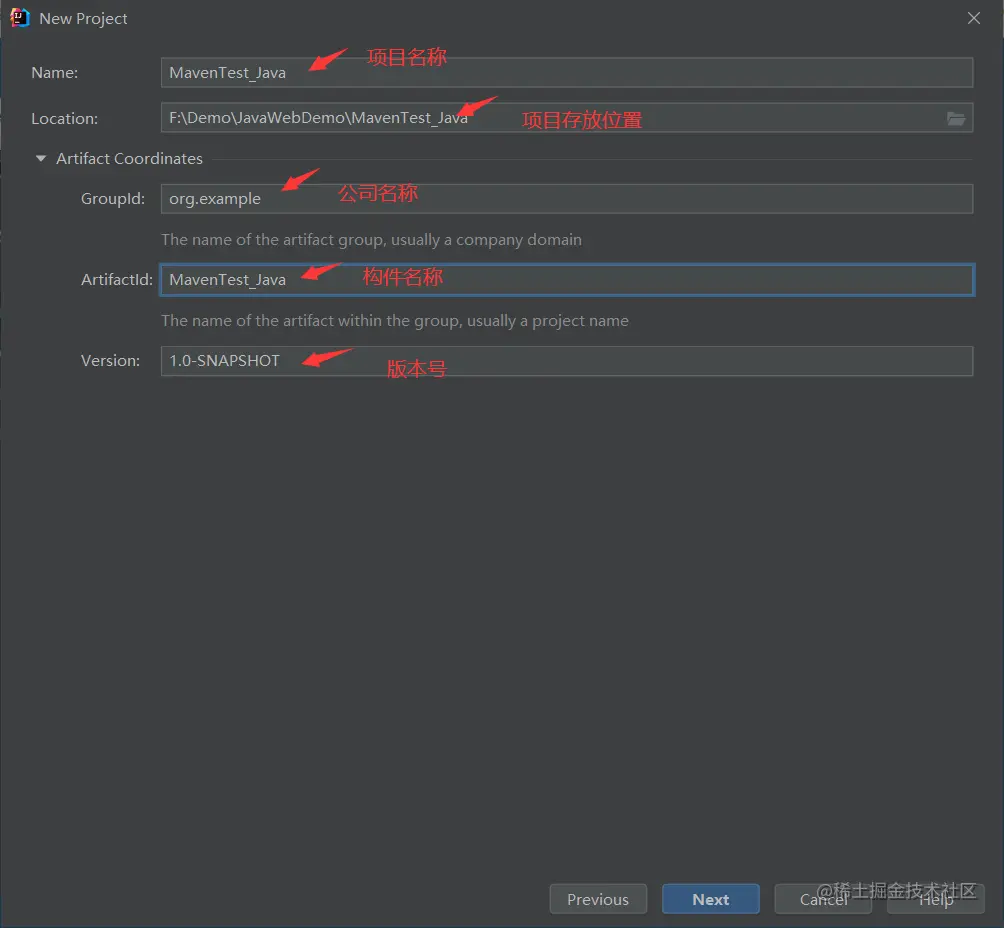Click the 'Artifact Coordinates' section heading
This screenshot has width=1004, height=928.
click(x=129, y=158)
